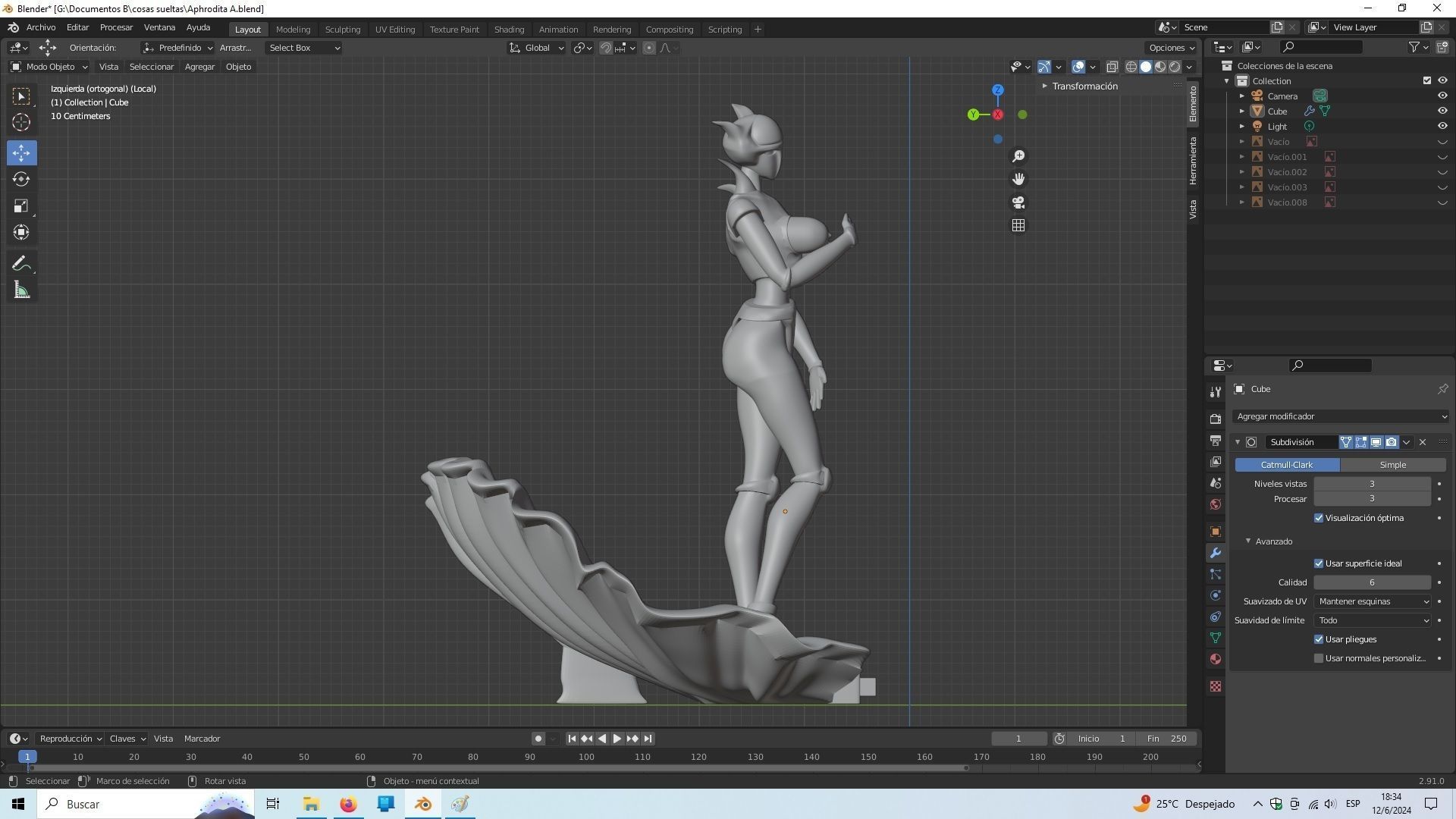
Task: Pin the Cube properties panel
Action: tap(1442, 389)
